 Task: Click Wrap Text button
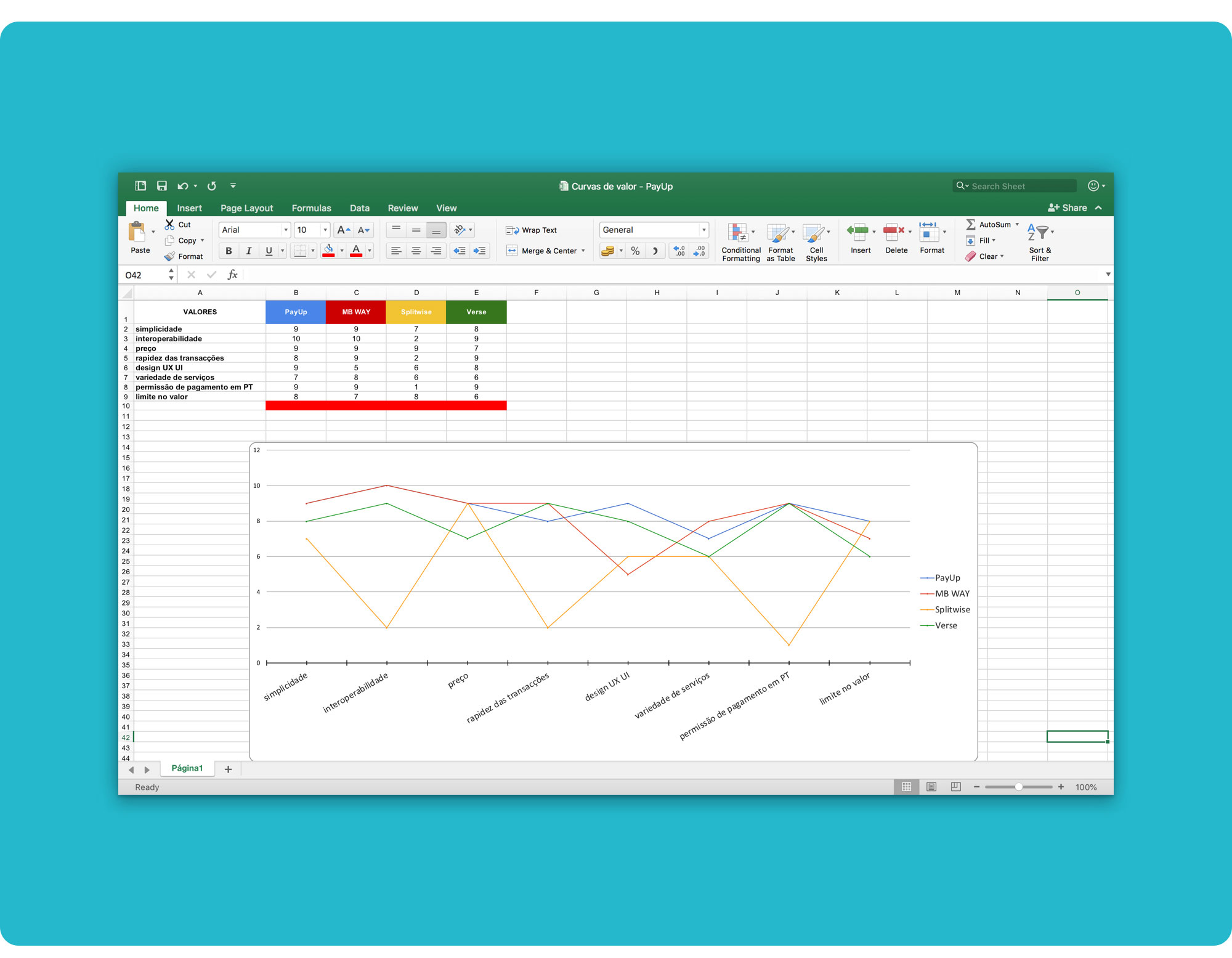pos(531,230)
